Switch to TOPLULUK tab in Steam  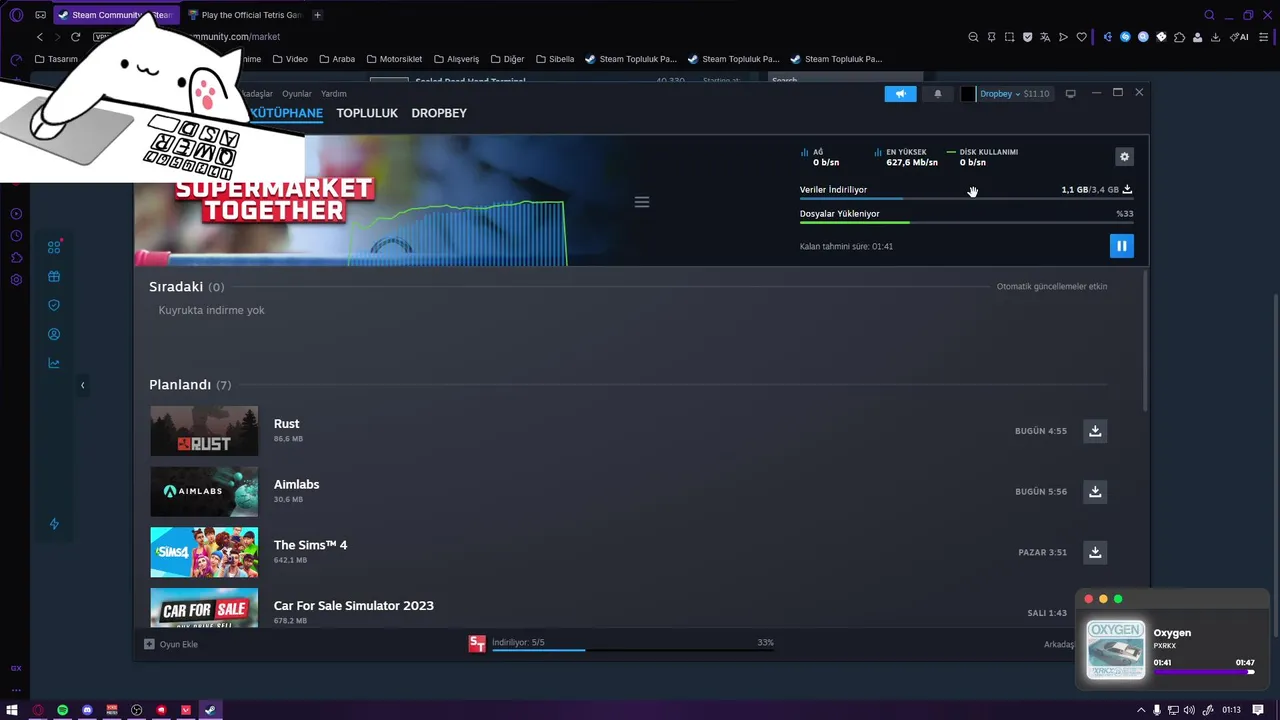367,113
